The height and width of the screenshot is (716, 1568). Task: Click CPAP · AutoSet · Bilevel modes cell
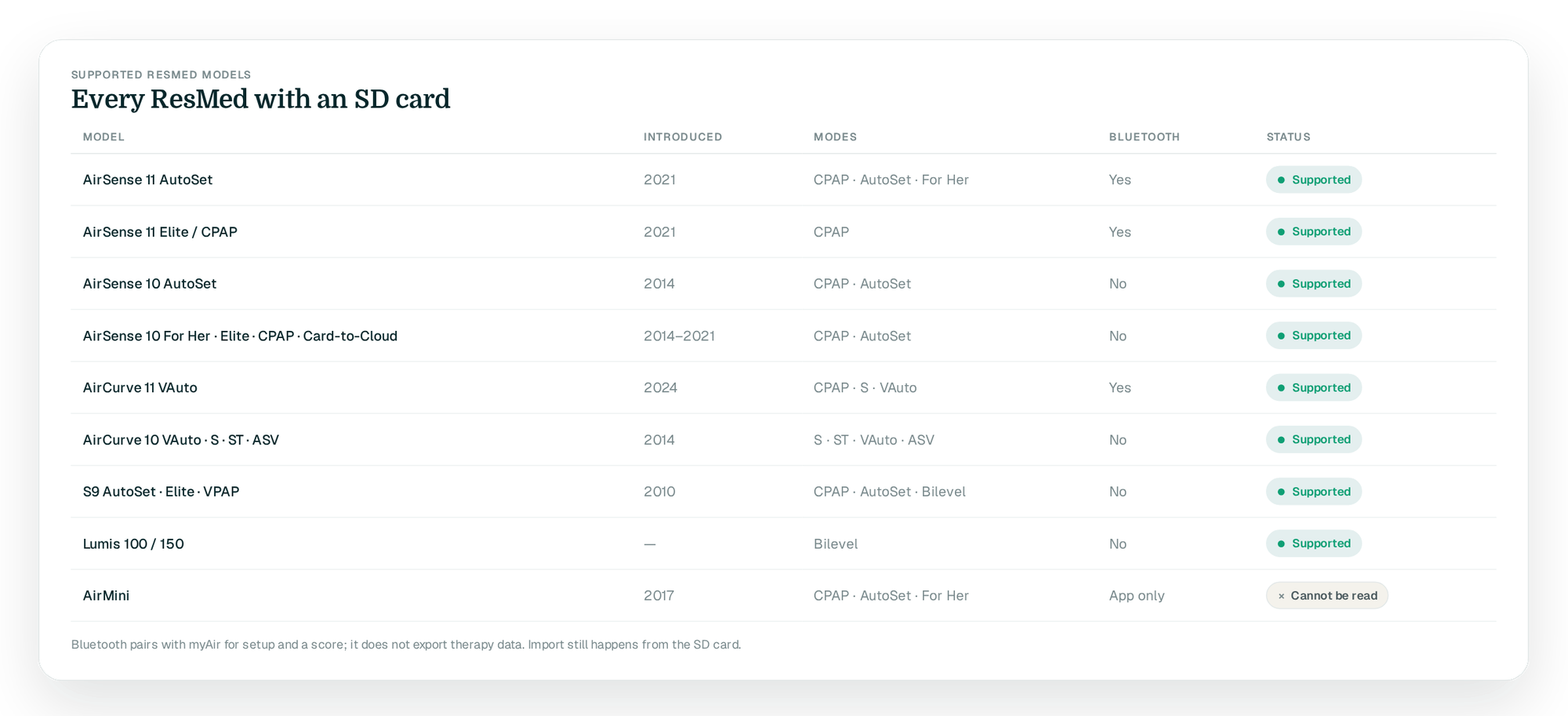point(889,492)
